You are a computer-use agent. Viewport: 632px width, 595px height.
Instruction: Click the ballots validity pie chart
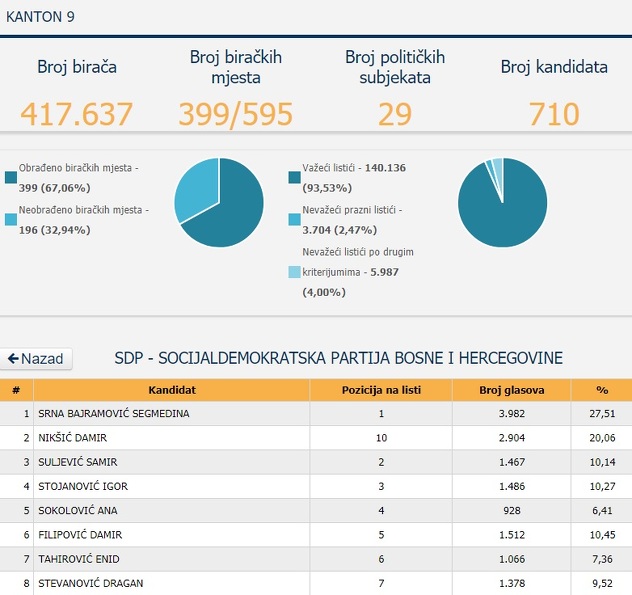coord(502,203)
